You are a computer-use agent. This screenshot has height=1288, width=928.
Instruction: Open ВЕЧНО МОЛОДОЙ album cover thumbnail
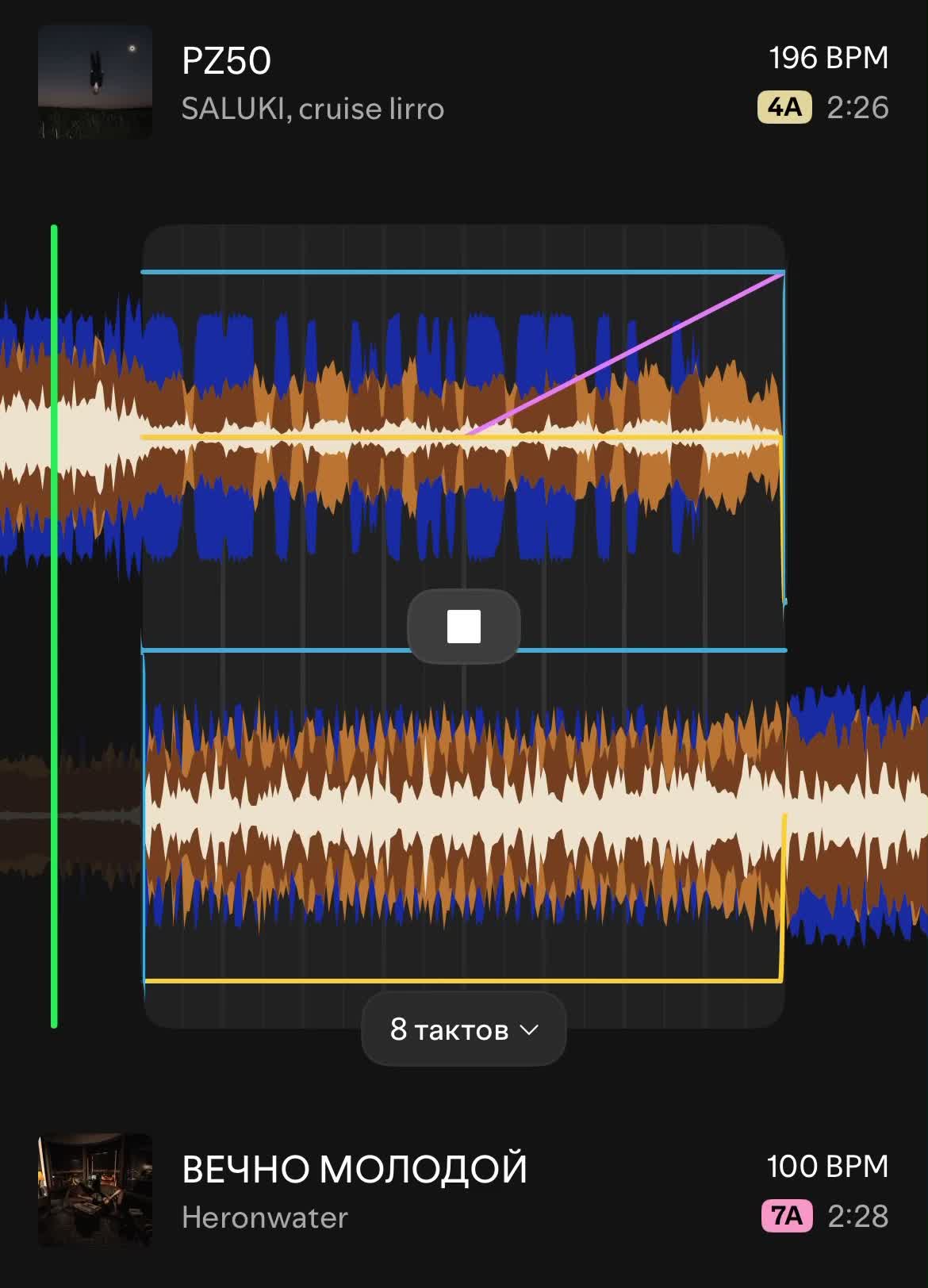[x=95, y=1190]
